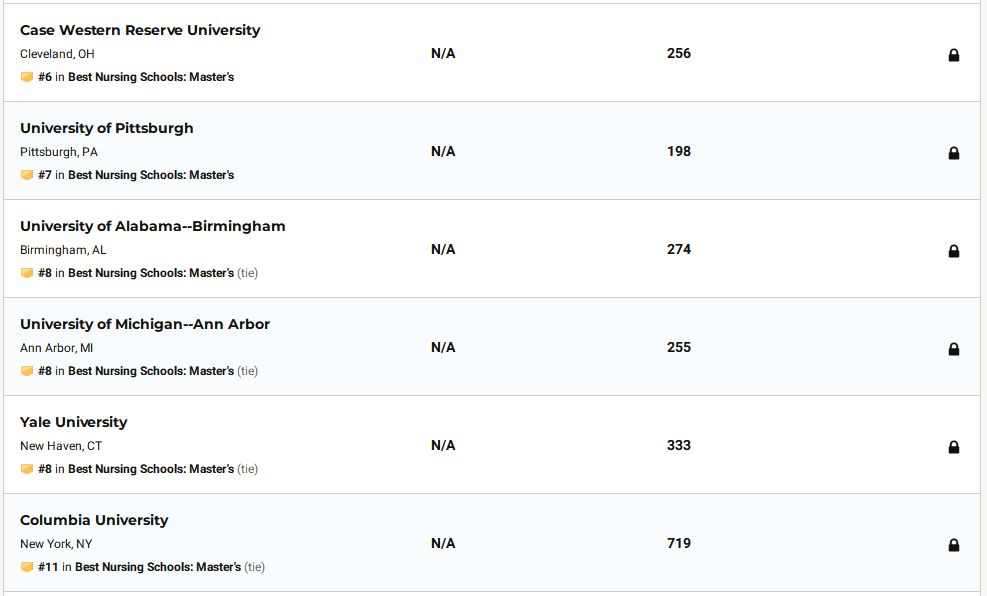Click the lock icon in University of Pittsburgh row

pyautogui.click(x=954, y=153)
